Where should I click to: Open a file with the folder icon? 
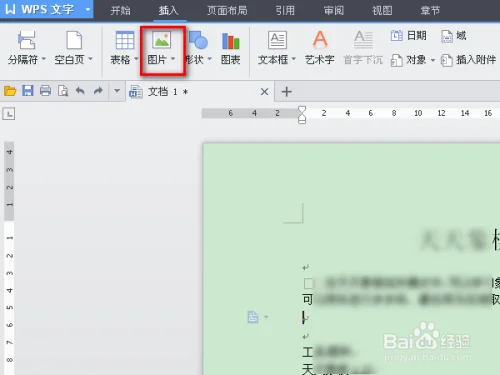pos(10,91)
